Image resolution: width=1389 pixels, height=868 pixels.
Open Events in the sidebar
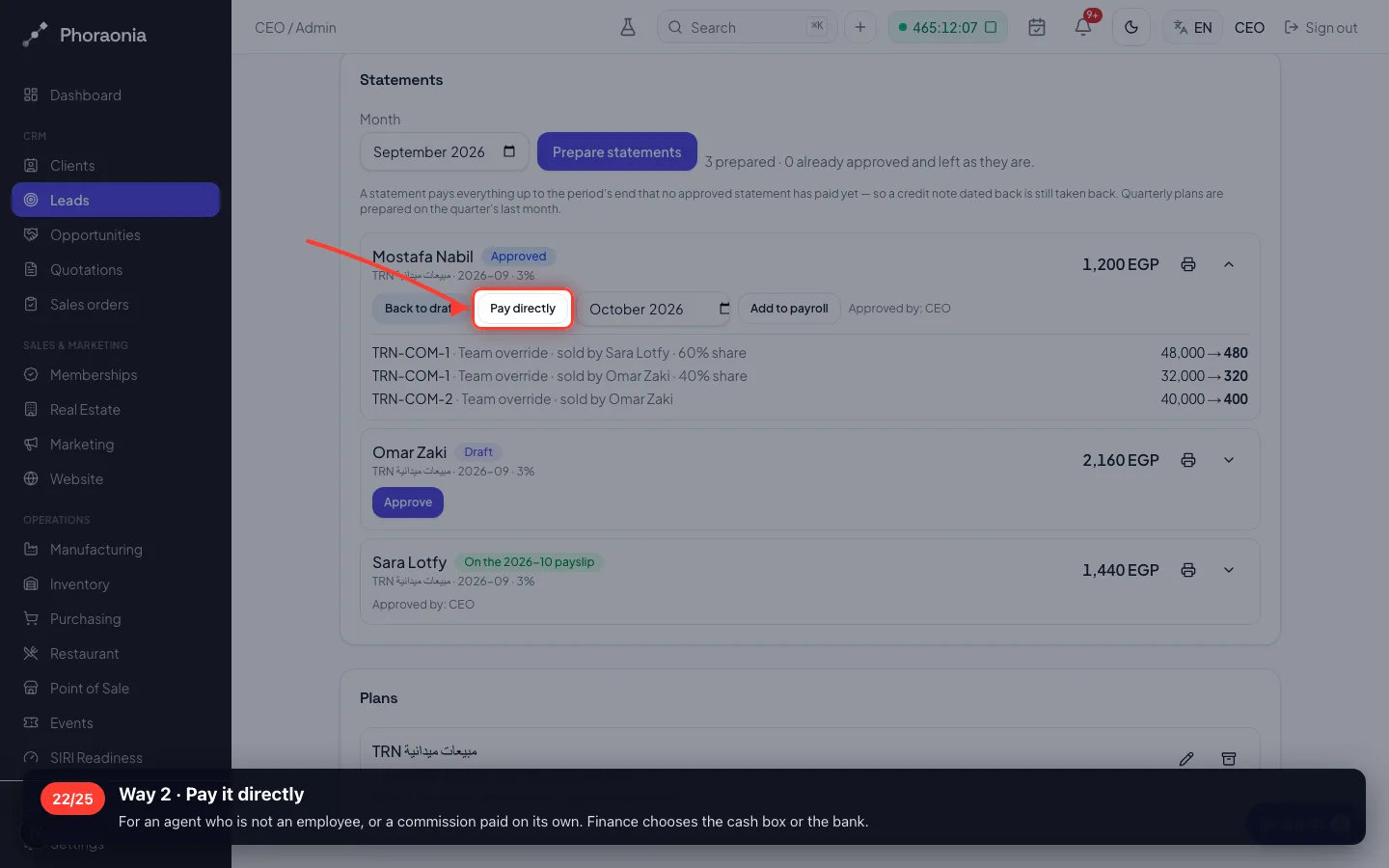coord(116,722)
